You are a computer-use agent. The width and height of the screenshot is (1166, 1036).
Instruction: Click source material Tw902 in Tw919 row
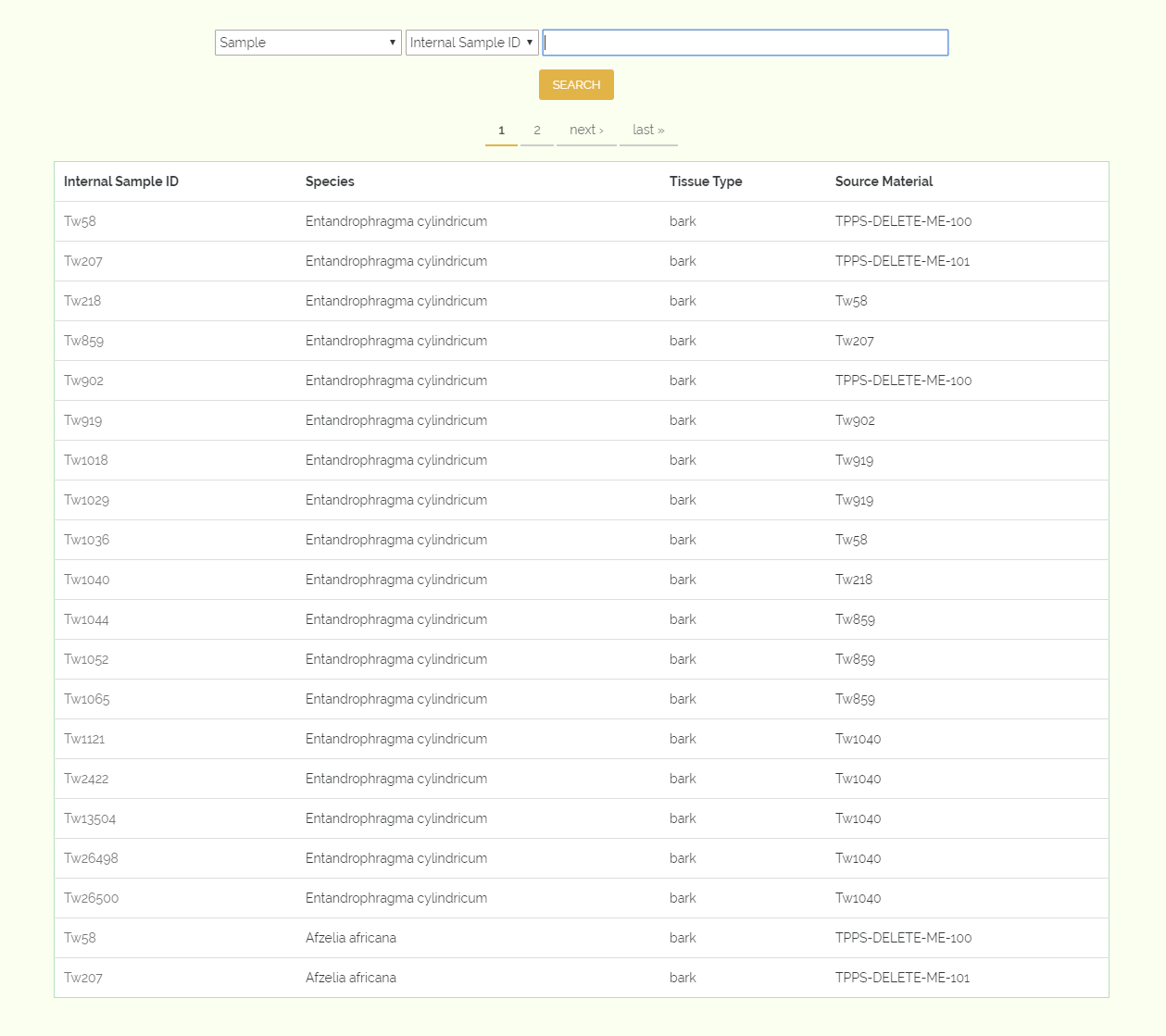coord(855,420)
